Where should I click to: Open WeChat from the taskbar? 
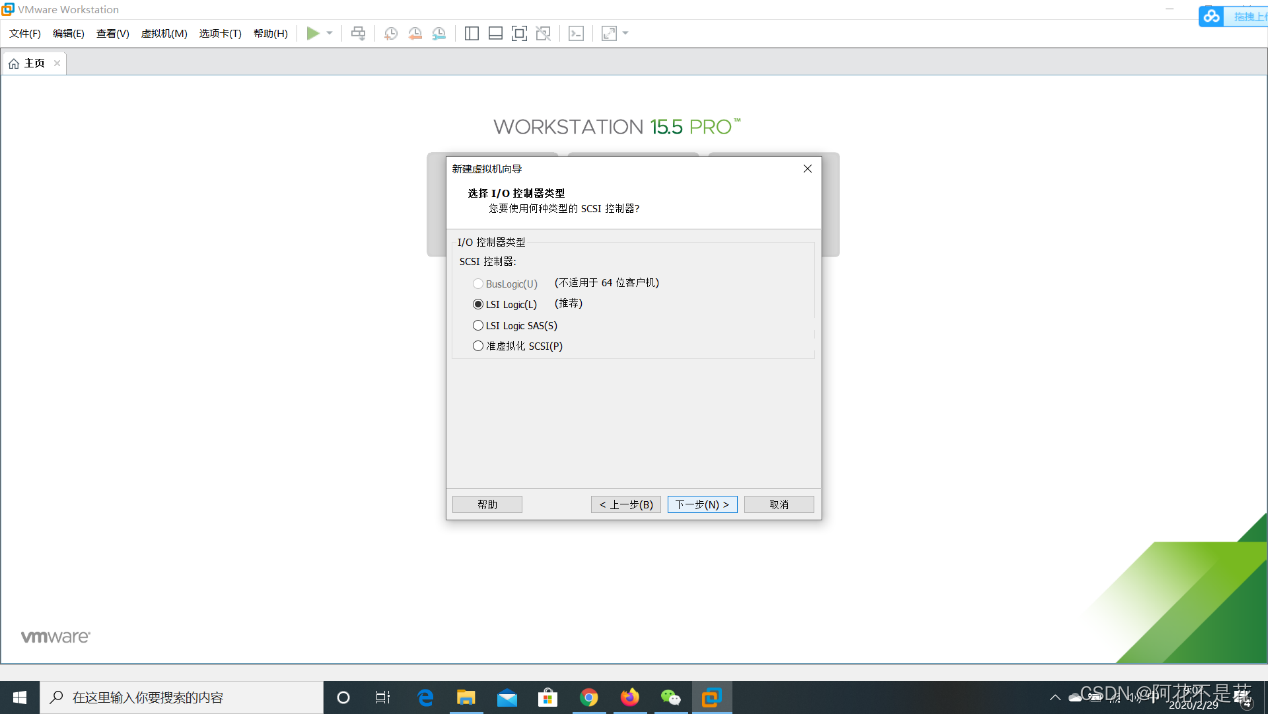[x=671, y=697]
